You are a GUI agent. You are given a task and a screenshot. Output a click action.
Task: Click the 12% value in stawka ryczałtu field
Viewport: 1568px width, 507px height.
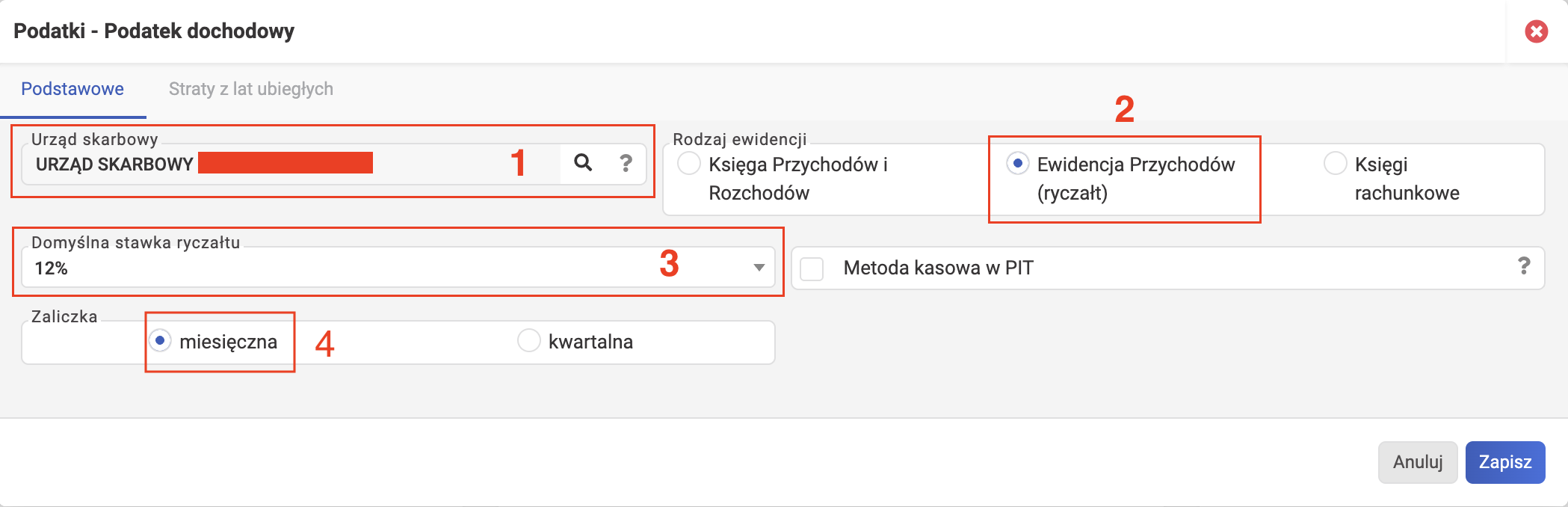(52, 268)
